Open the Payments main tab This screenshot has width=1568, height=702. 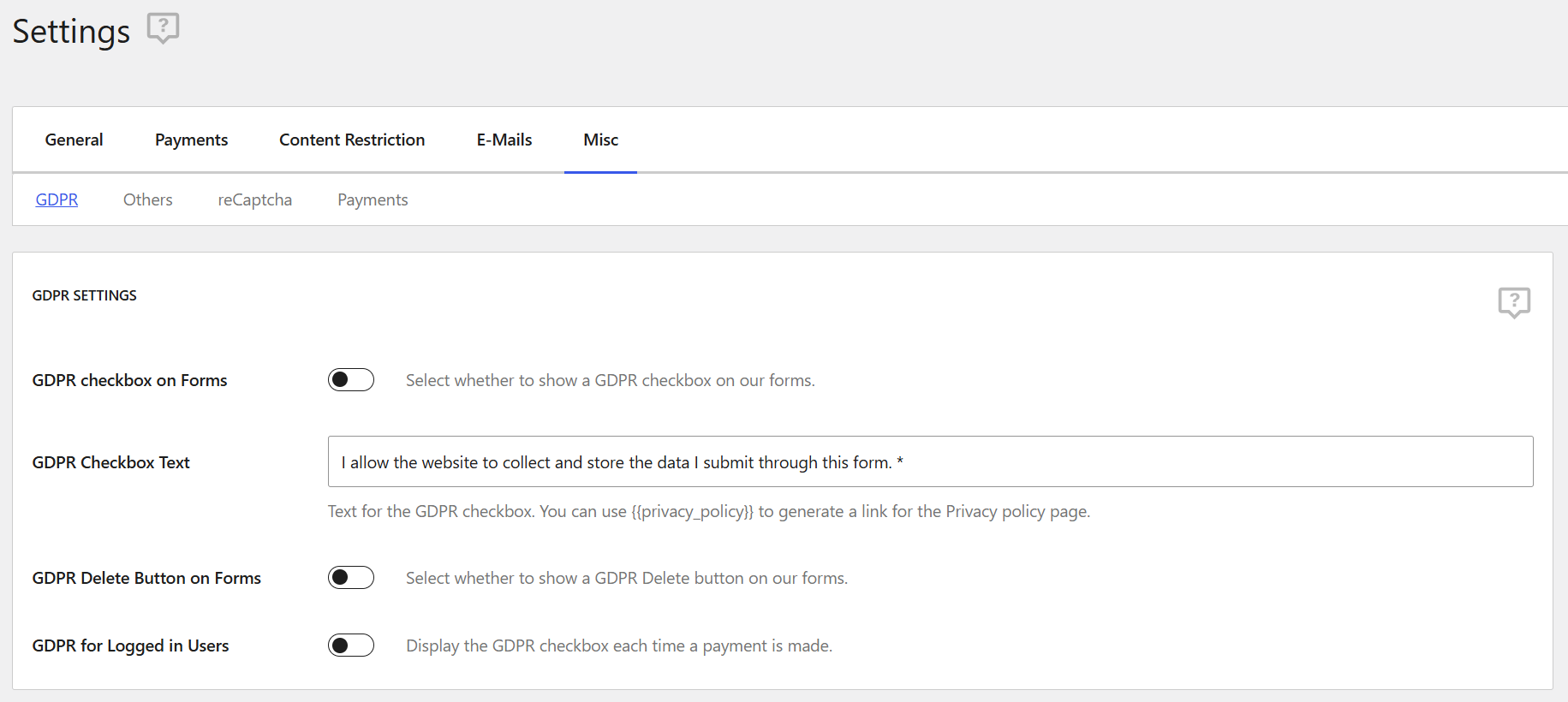pos(191,140)
